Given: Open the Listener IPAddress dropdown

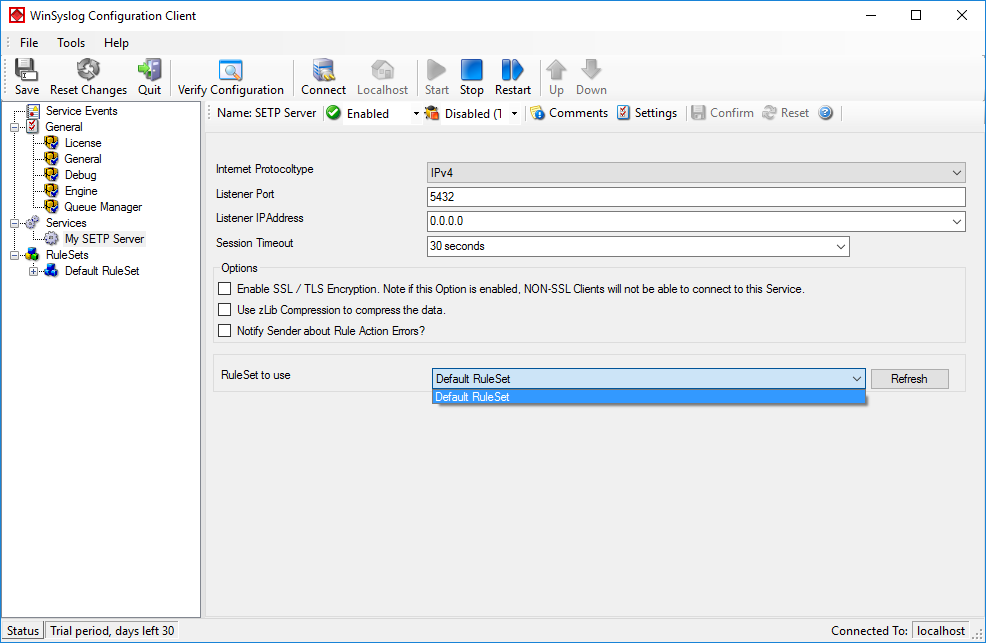Looking at the screenshot, I should pyautogui.click(x=956, y=221).
